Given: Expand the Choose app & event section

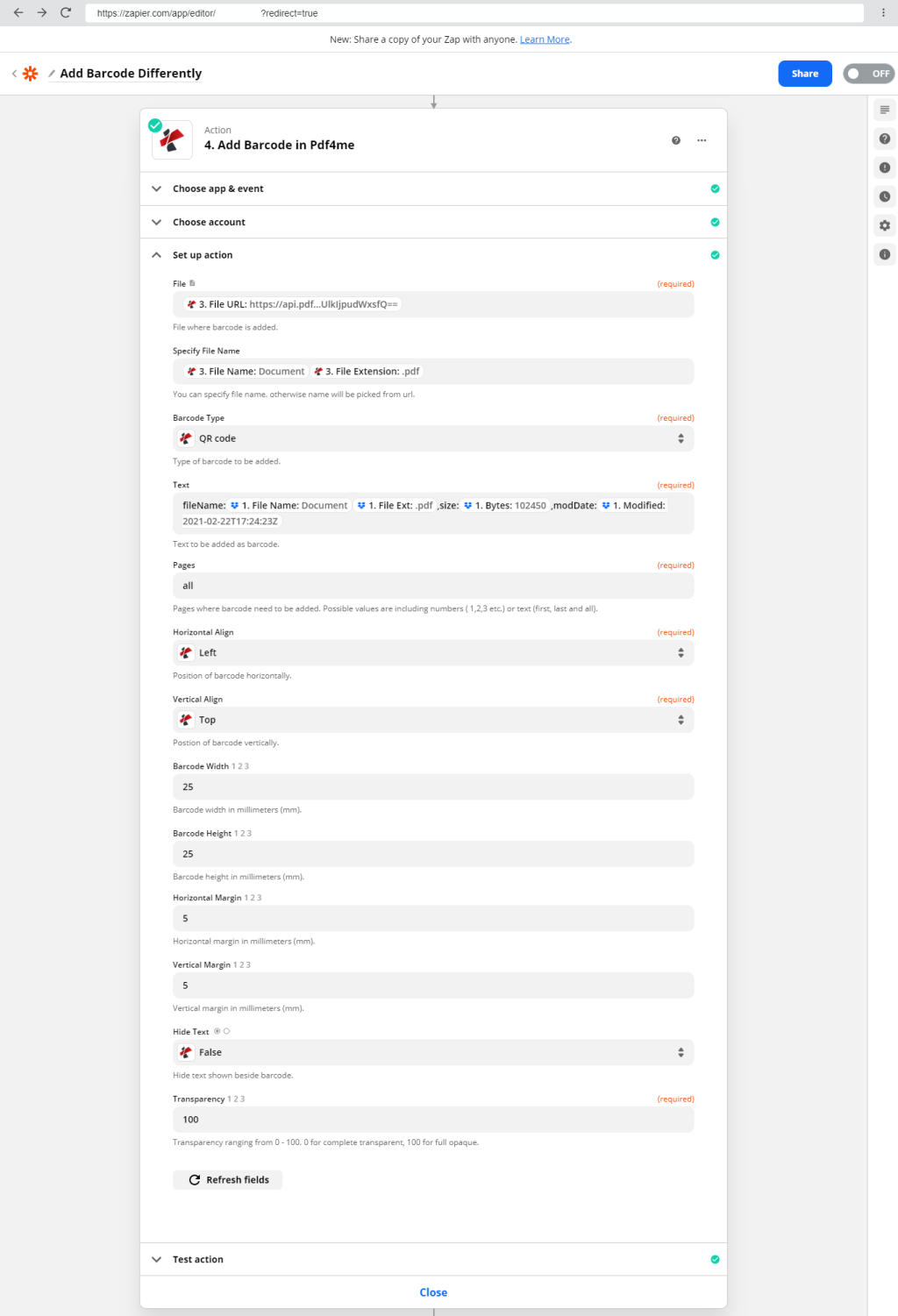Looking at the screenshot, I should click(433, 189).
